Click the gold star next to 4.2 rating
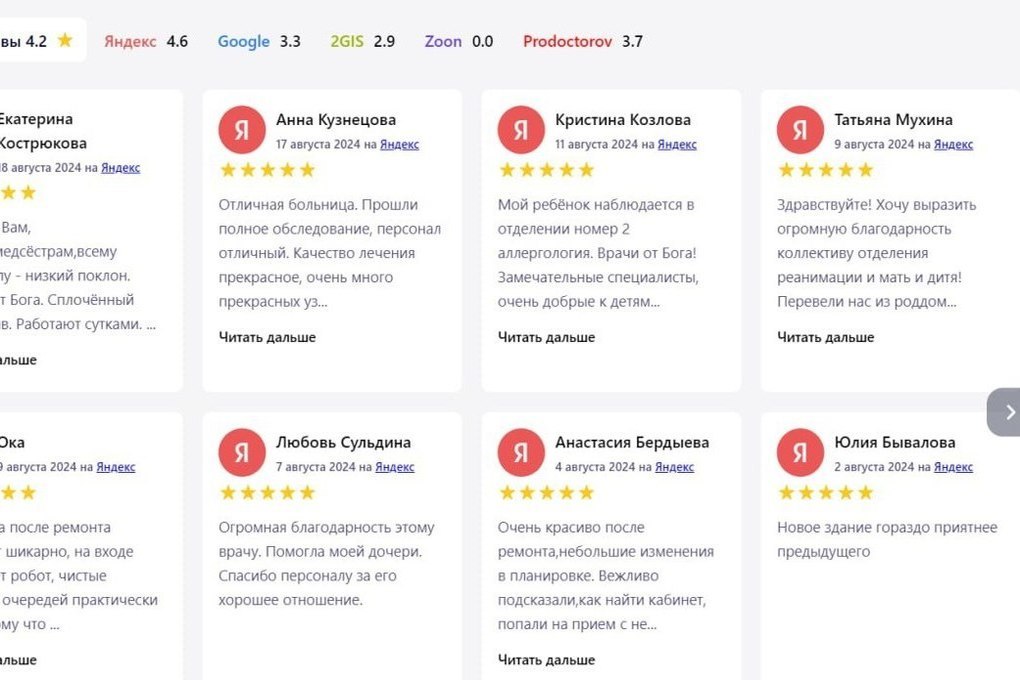 [x=65, y=40]
